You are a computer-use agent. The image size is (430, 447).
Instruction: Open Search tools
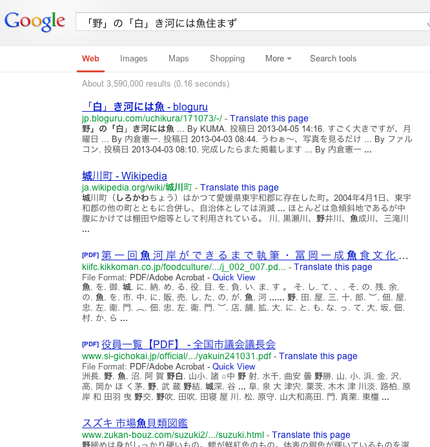pyautogui.click(x=333, y=59)
